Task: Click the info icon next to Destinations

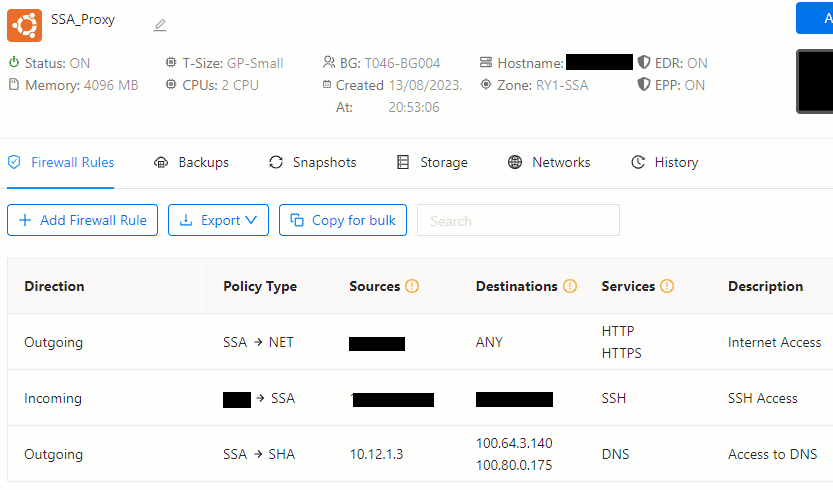Action: (x=570, y=286)
